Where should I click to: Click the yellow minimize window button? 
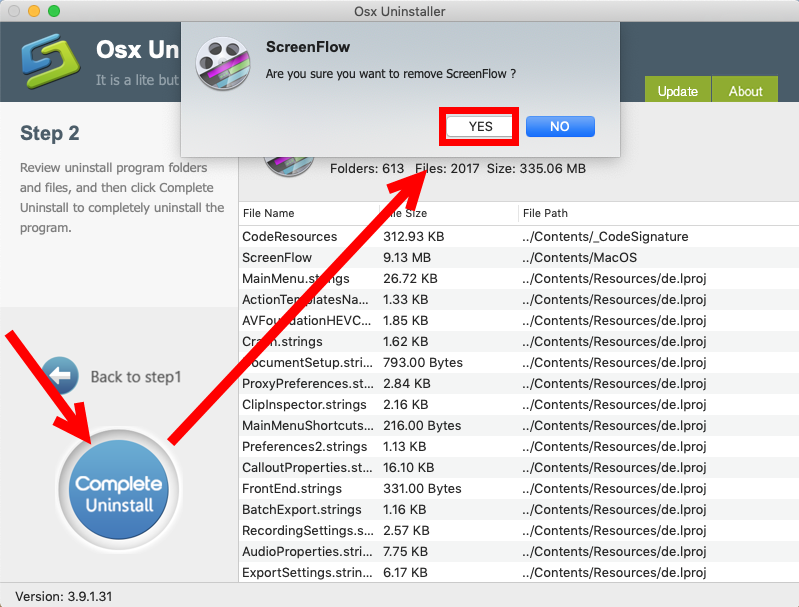34,11
